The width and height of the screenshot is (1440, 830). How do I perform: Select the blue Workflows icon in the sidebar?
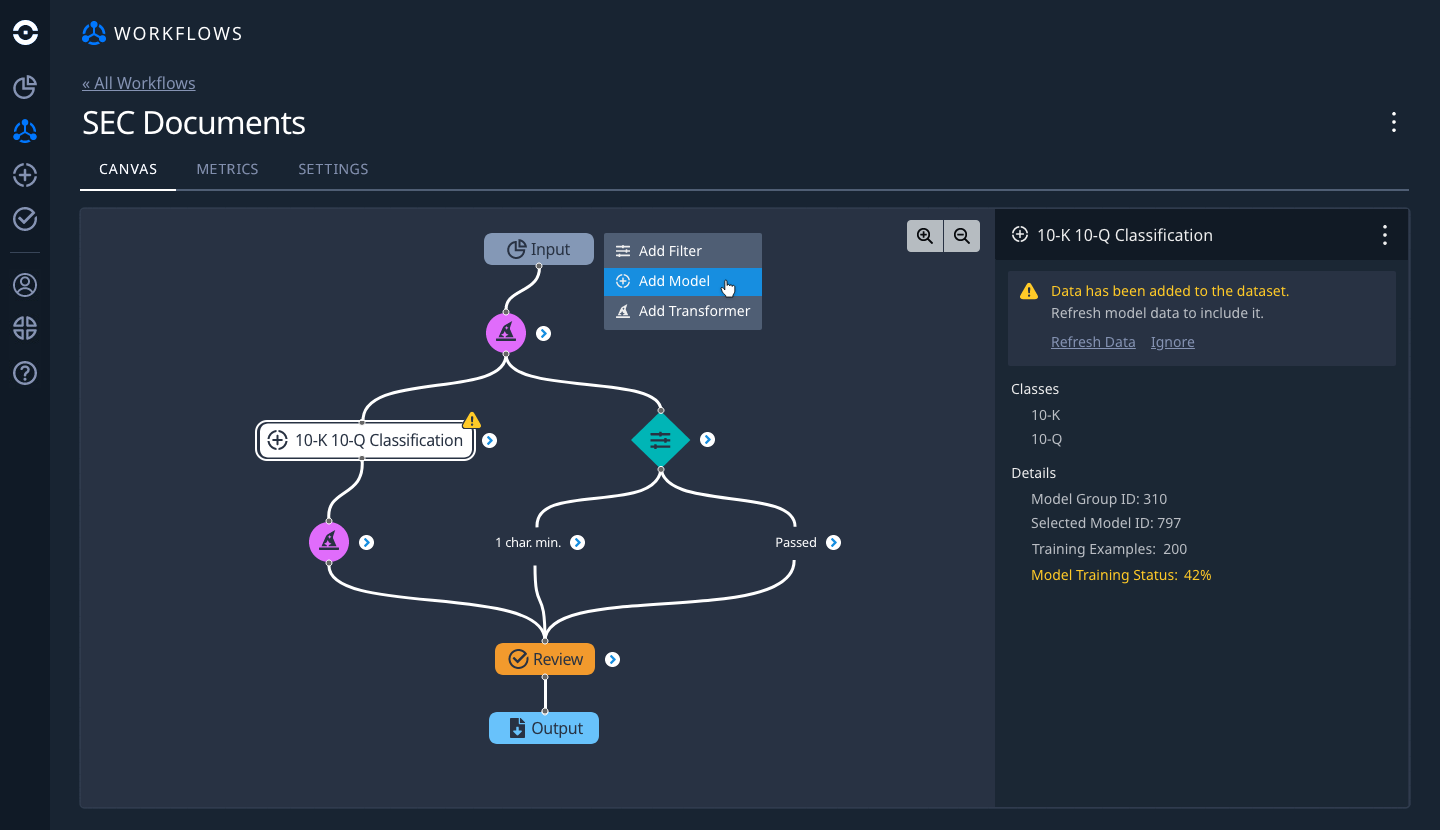24,131
